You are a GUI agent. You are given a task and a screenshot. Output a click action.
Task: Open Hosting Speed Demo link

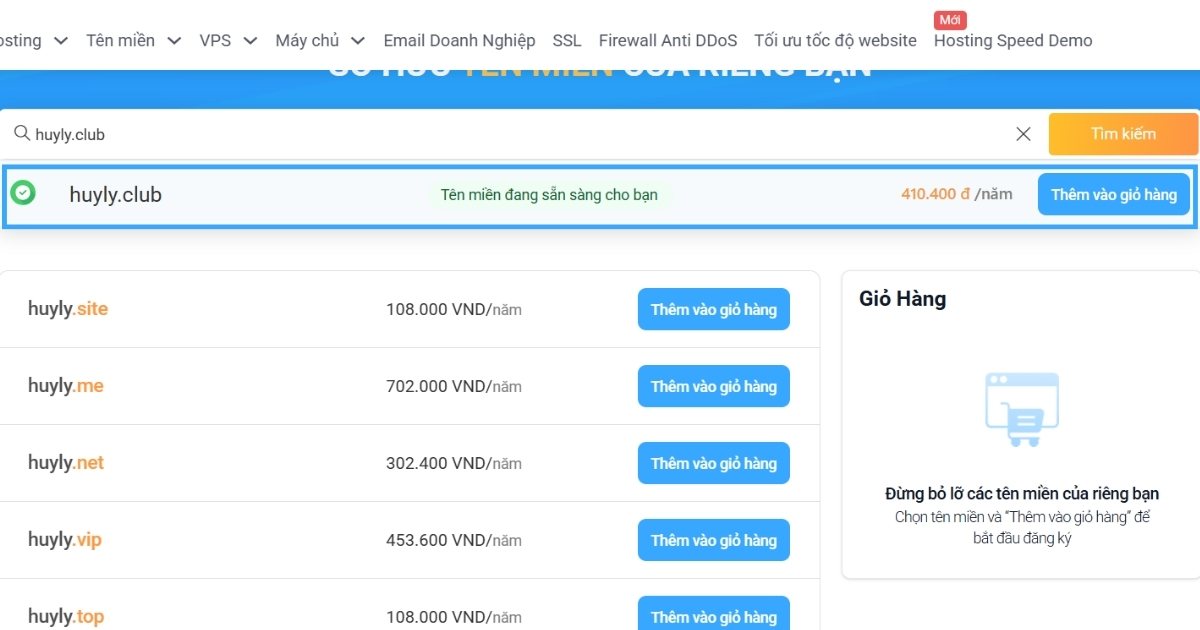coord(1012,41)
